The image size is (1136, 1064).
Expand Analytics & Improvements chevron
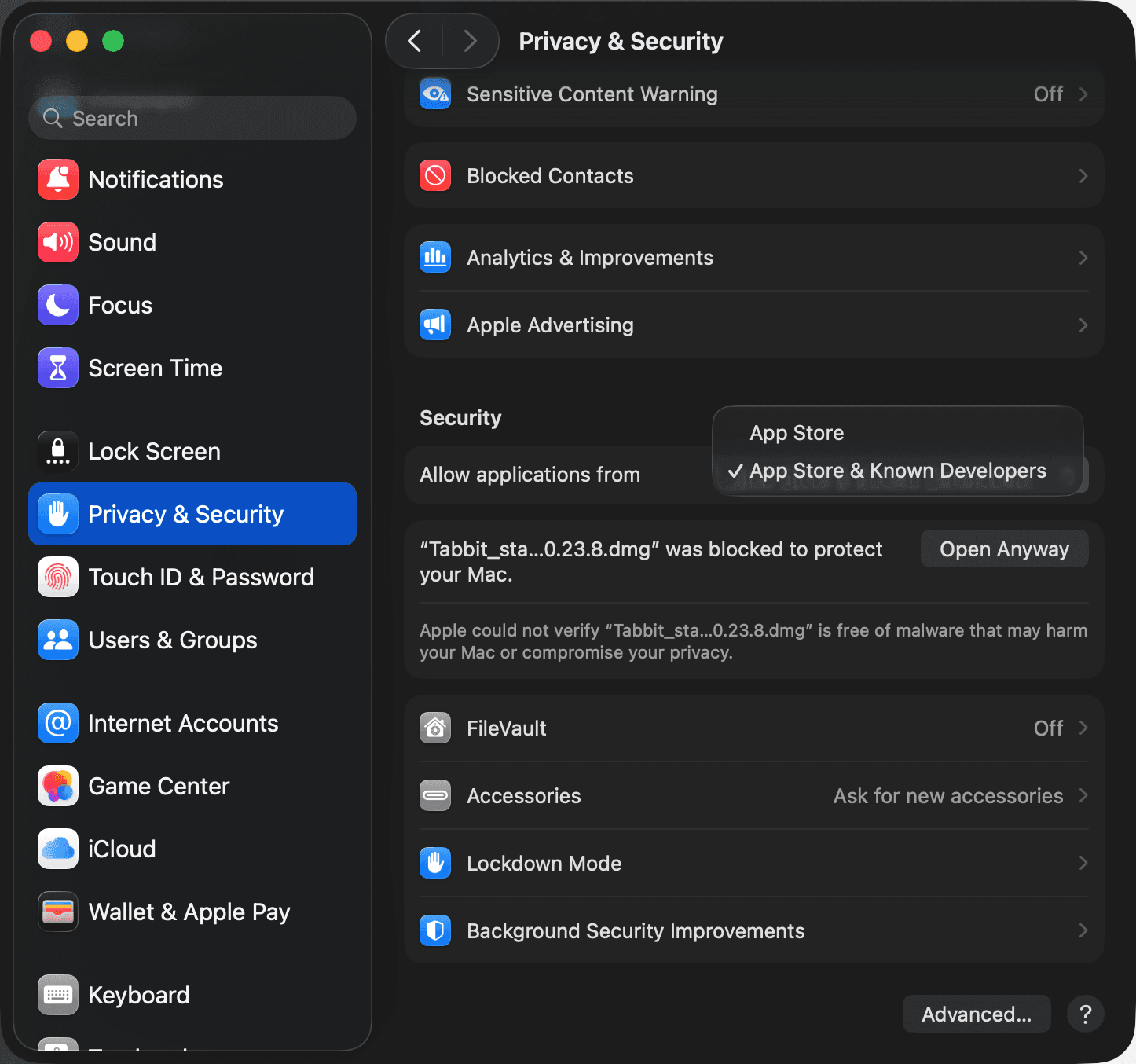click(1083, 258)
